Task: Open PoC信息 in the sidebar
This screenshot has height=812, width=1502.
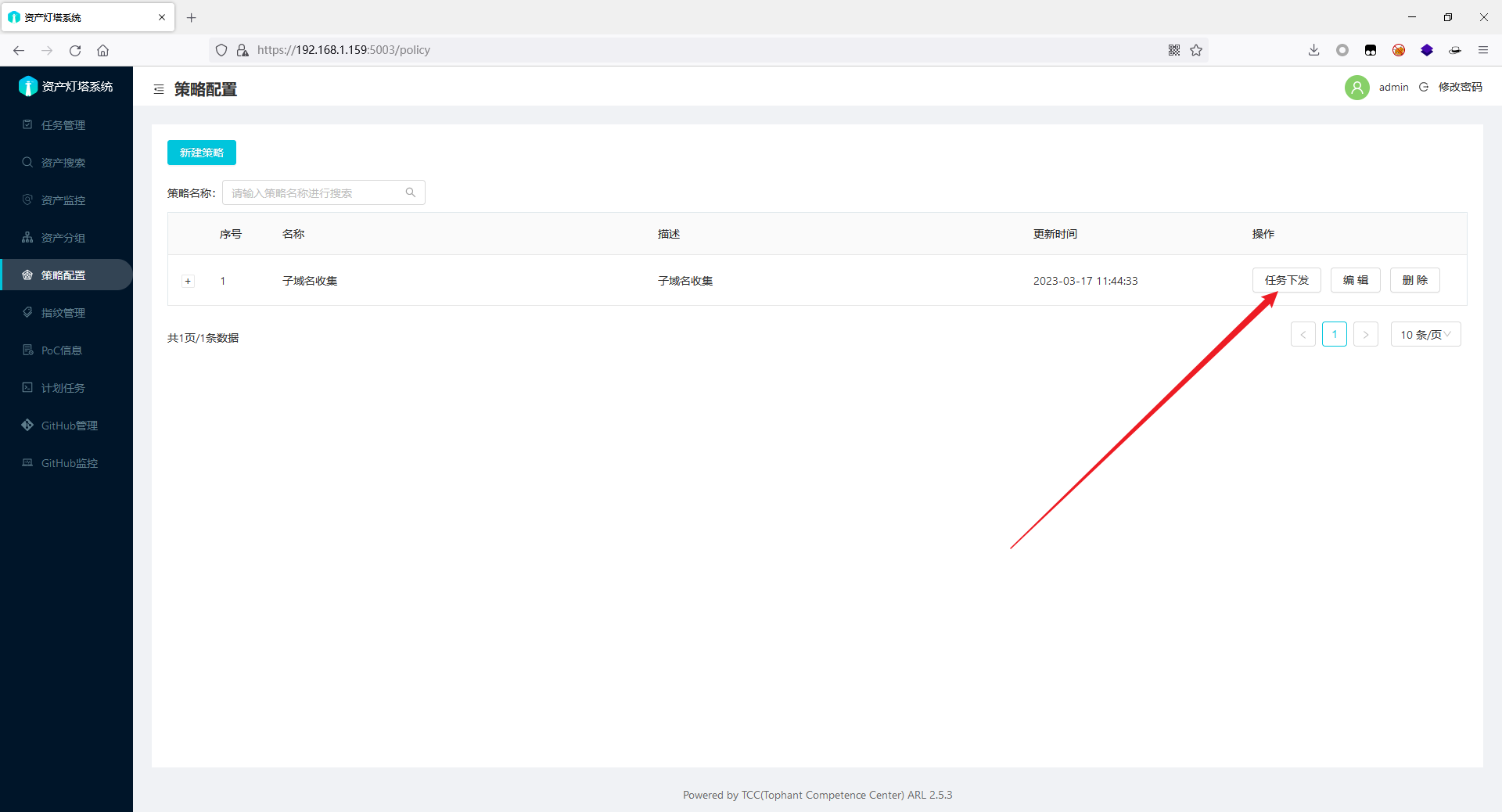Action: [x=66, y=350]
